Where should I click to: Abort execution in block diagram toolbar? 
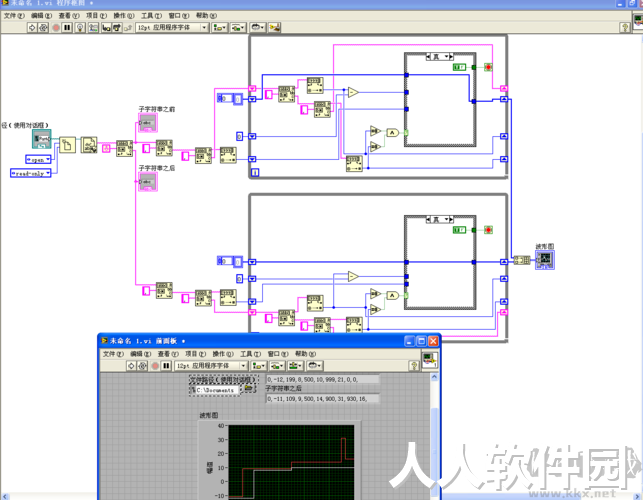coord(56,27)
